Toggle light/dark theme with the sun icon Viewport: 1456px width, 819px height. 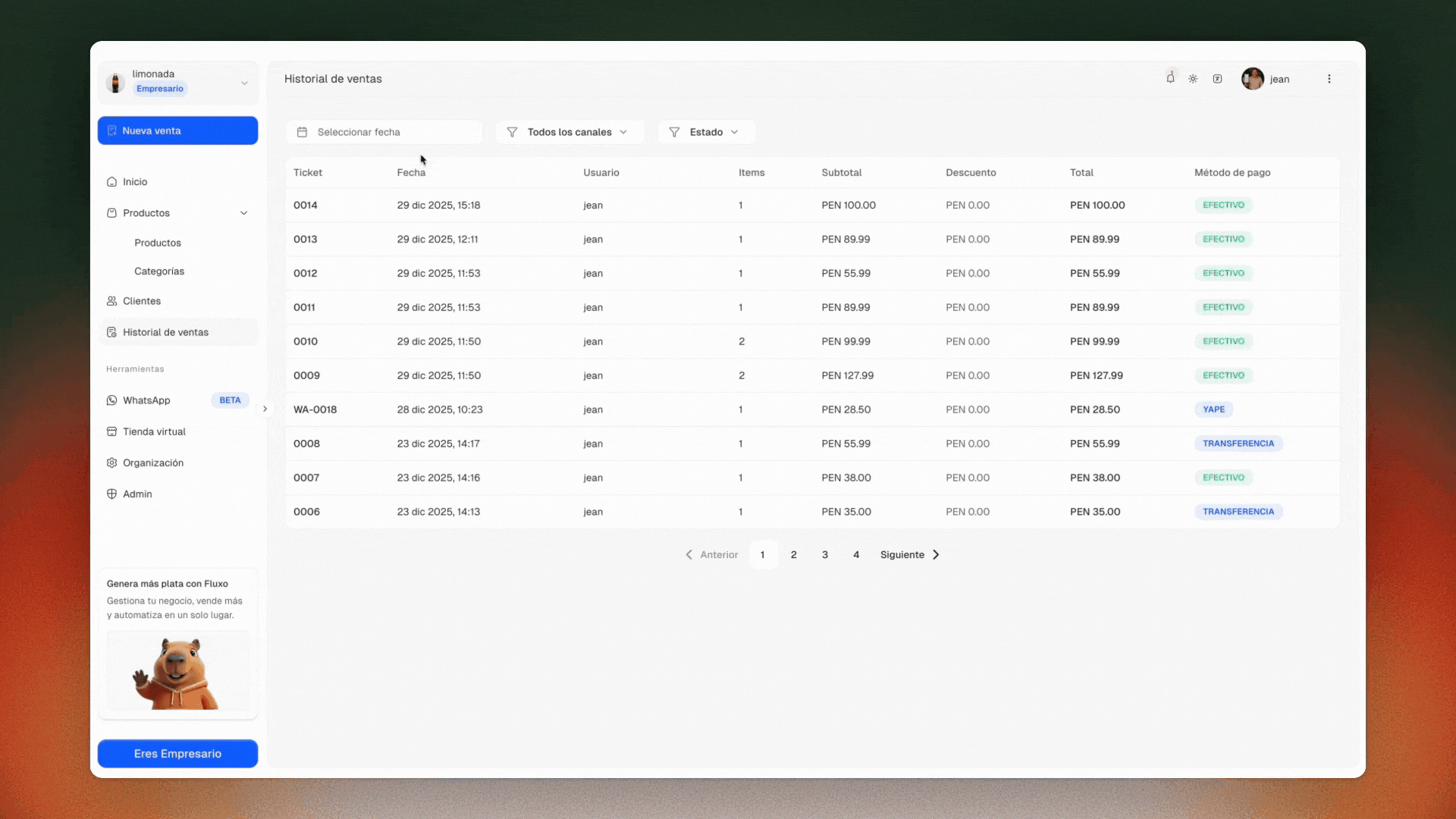click(x=1193, y=79)
